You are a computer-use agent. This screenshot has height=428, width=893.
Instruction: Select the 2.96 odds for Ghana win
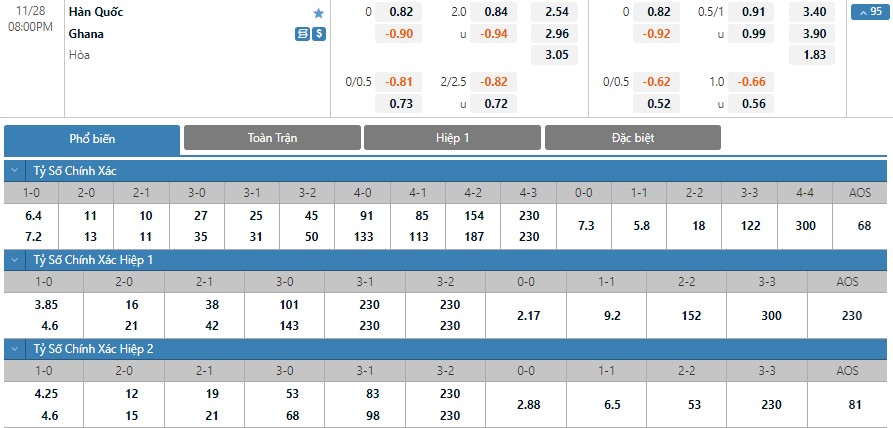click(x=558, y=34)
